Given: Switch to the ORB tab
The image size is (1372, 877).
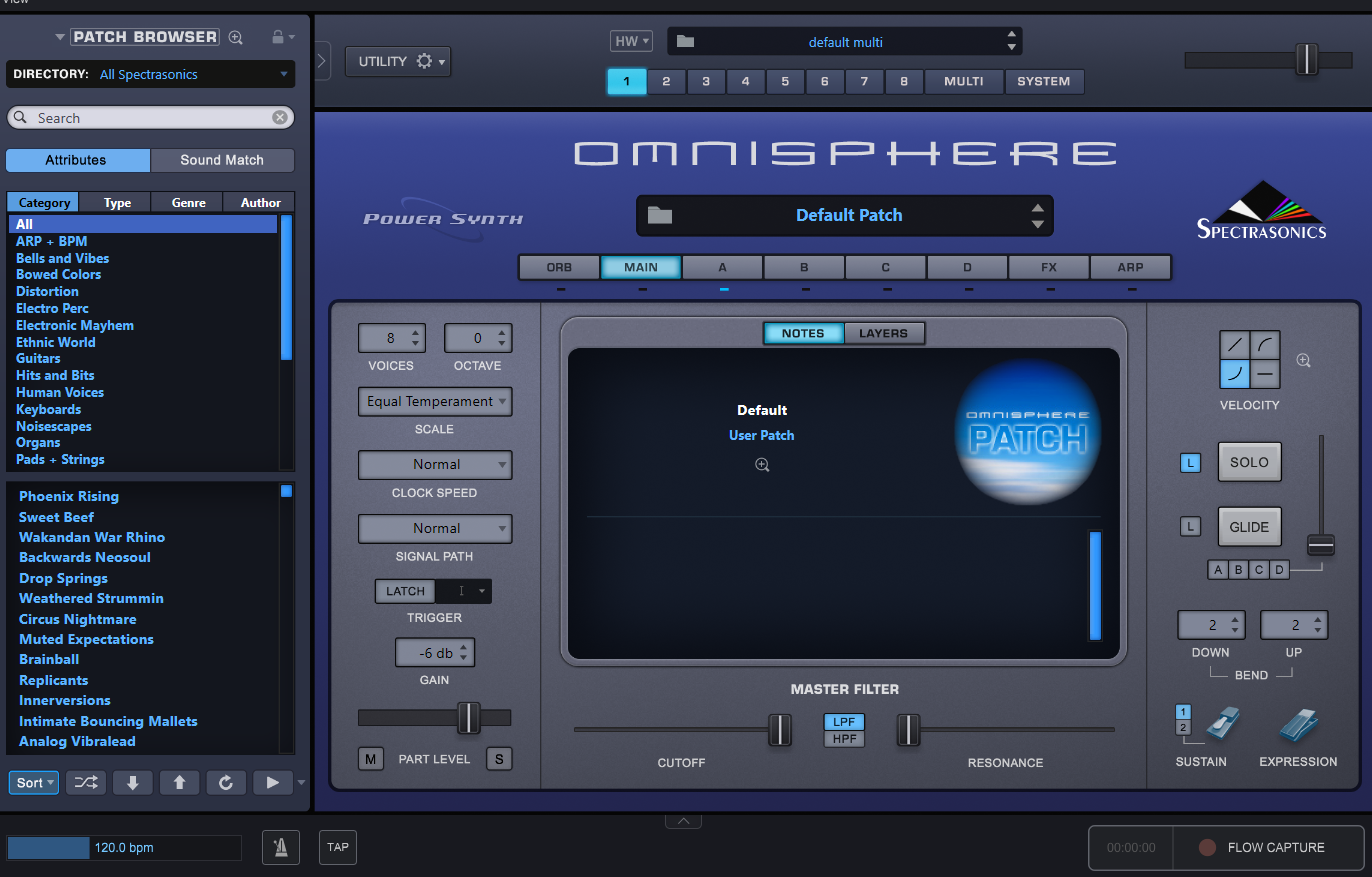Looking at the screenshot, I should 560,267.
